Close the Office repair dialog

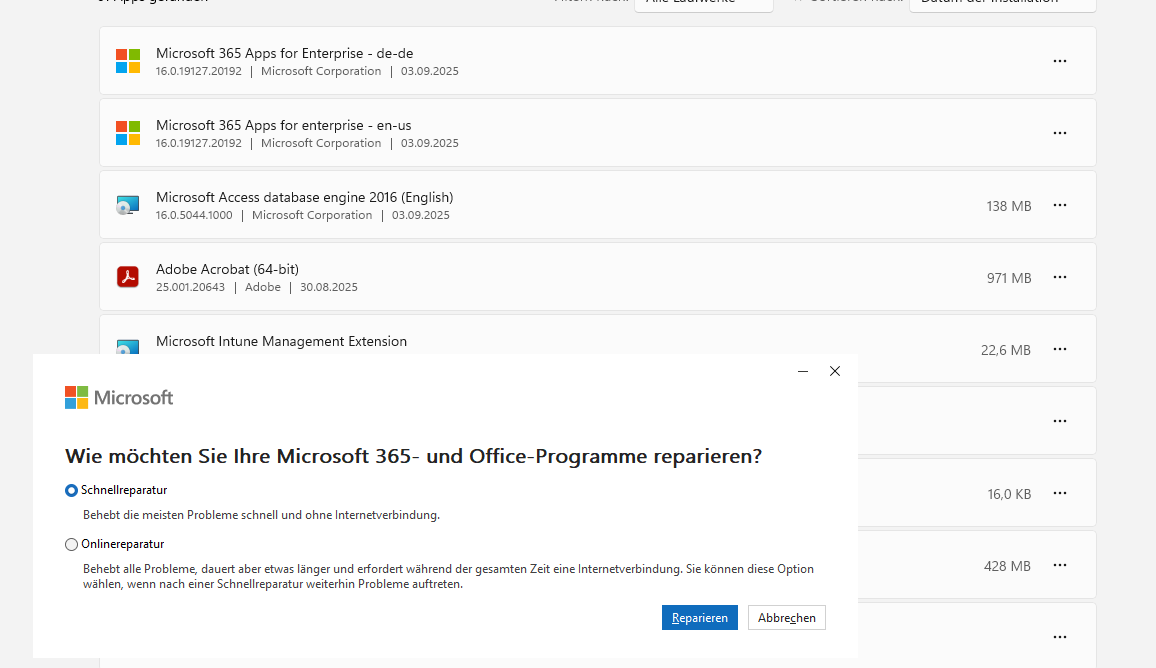tap(835, 371)
